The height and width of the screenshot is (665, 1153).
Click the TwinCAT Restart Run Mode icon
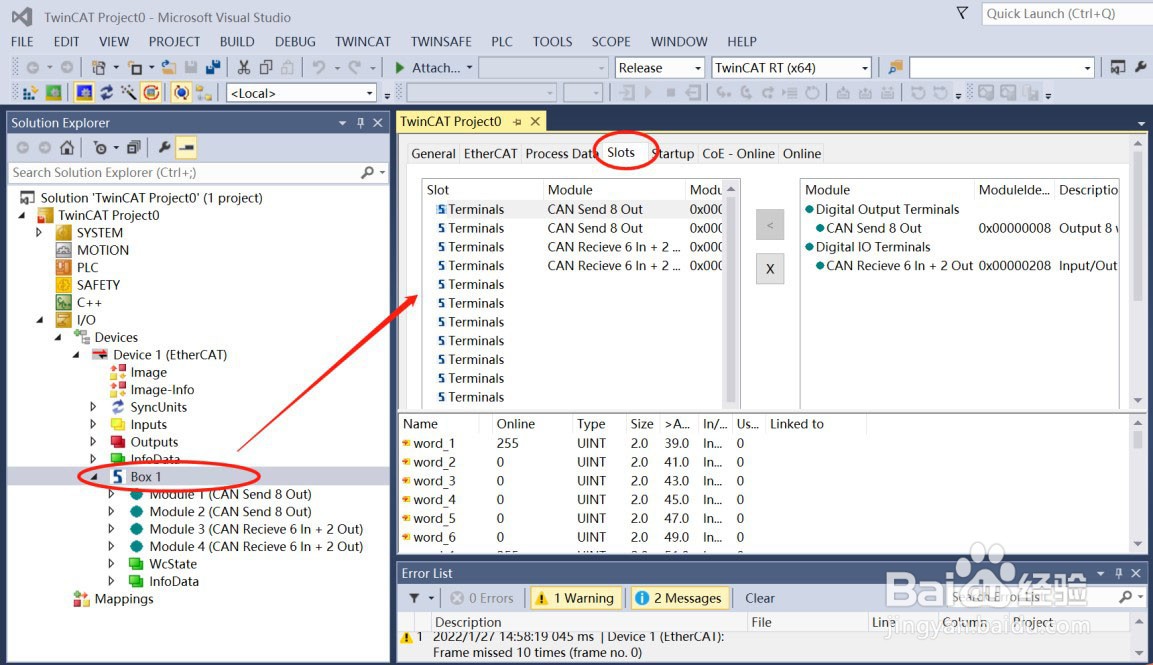point(54,93)
